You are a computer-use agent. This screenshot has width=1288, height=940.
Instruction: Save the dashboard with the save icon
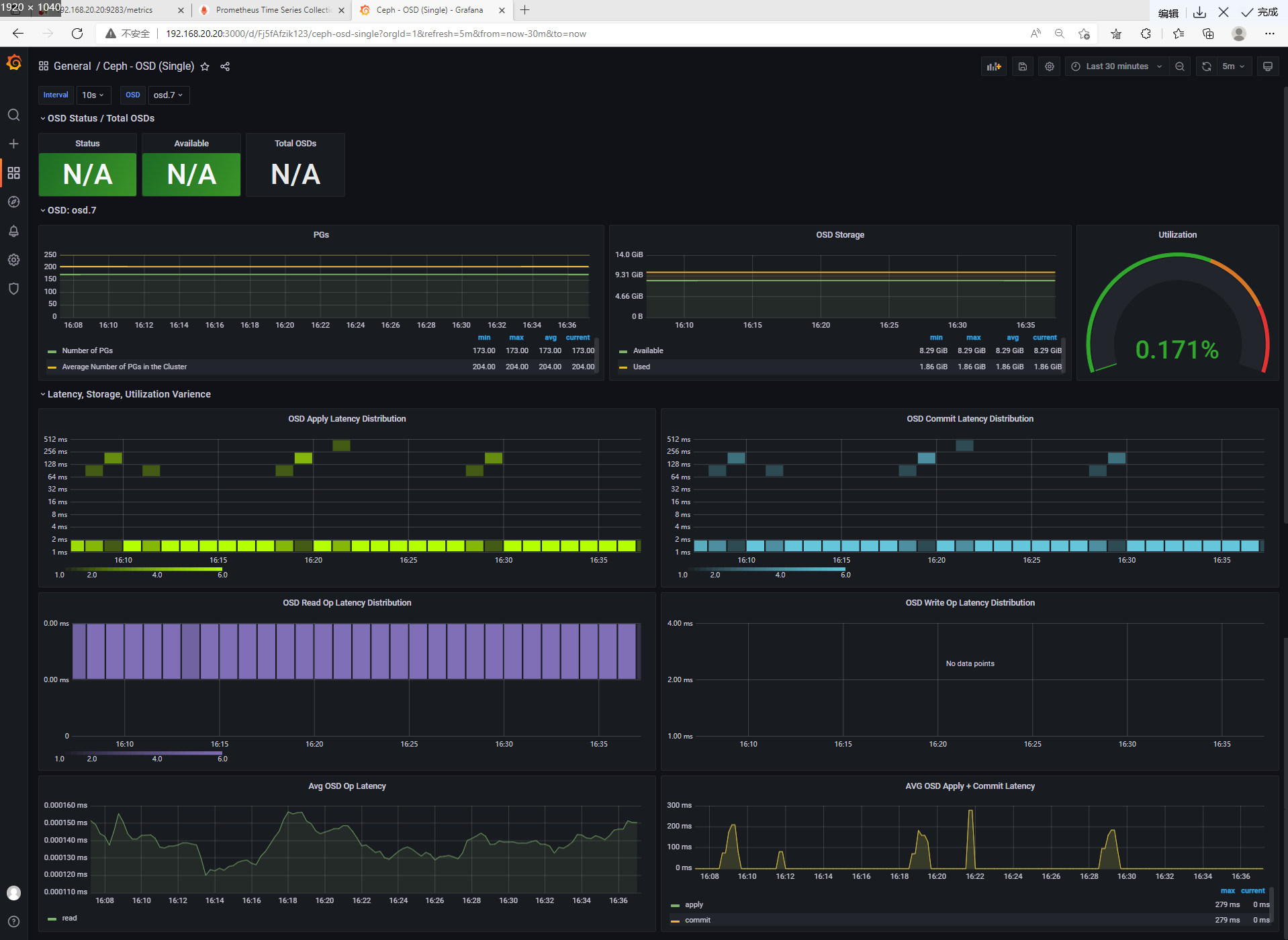click(x=1022, y=66)
